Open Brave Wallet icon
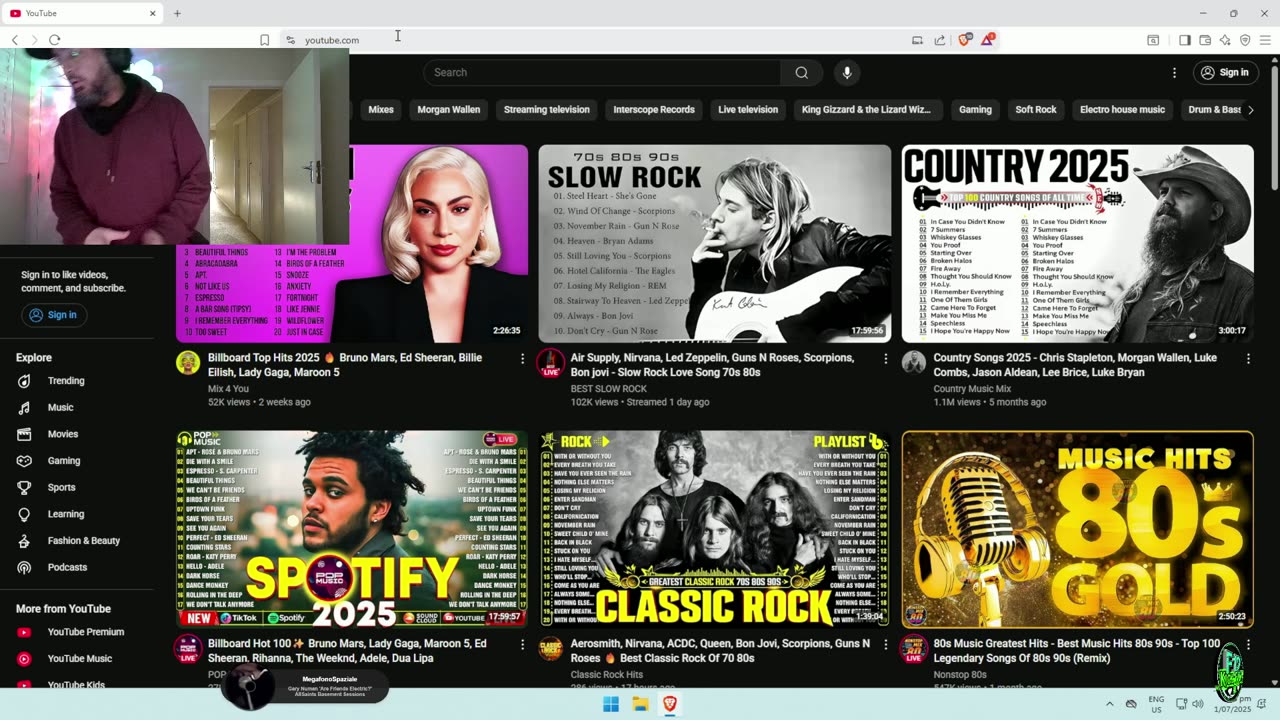 pyautogui.click(x=1205, y=40)
